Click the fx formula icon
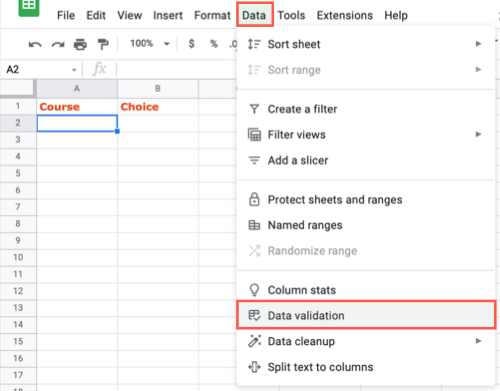500x391 pixels. [99, 69]
